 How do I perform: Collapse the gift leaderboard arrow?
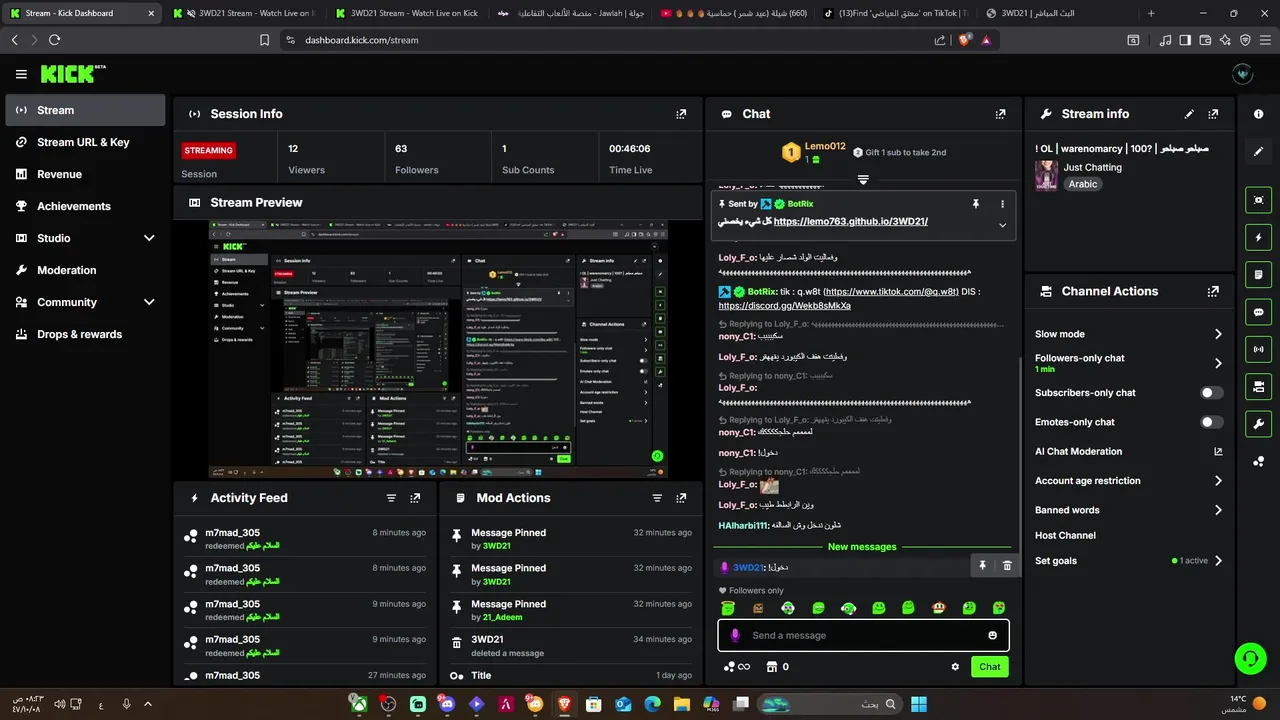coord(863,180)
